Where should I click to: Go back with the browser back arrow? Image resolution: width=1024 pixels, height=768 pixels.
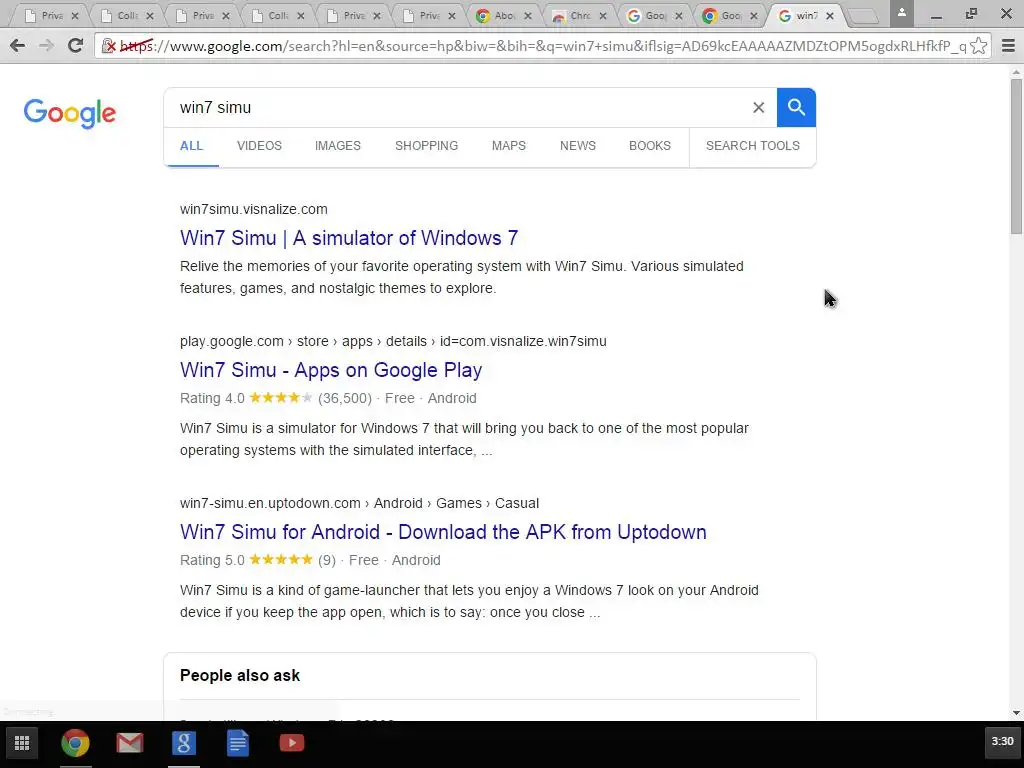tap(18, 45)
